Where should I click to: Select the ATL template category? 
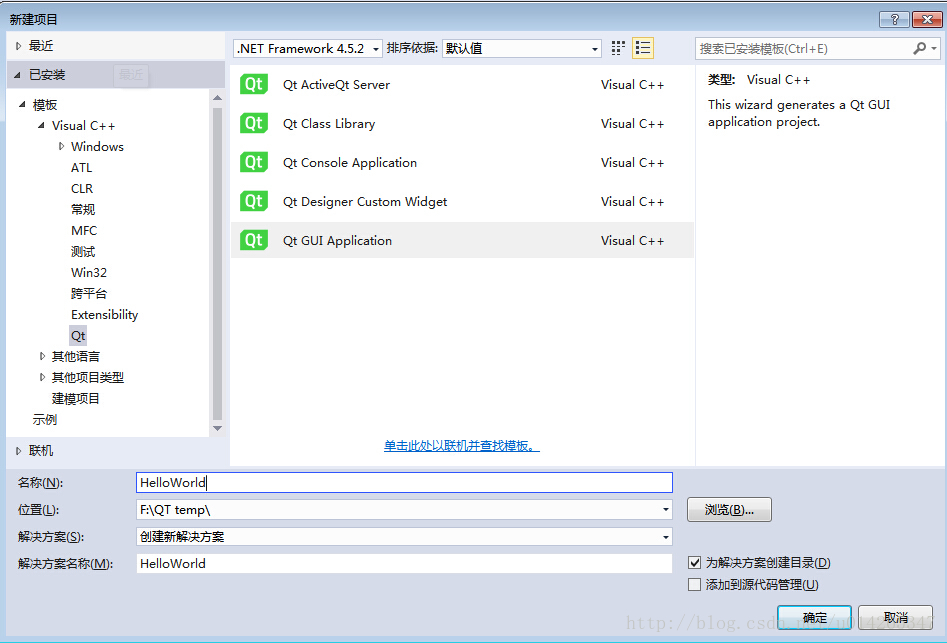pyautogui.click(x=82, y=167)
